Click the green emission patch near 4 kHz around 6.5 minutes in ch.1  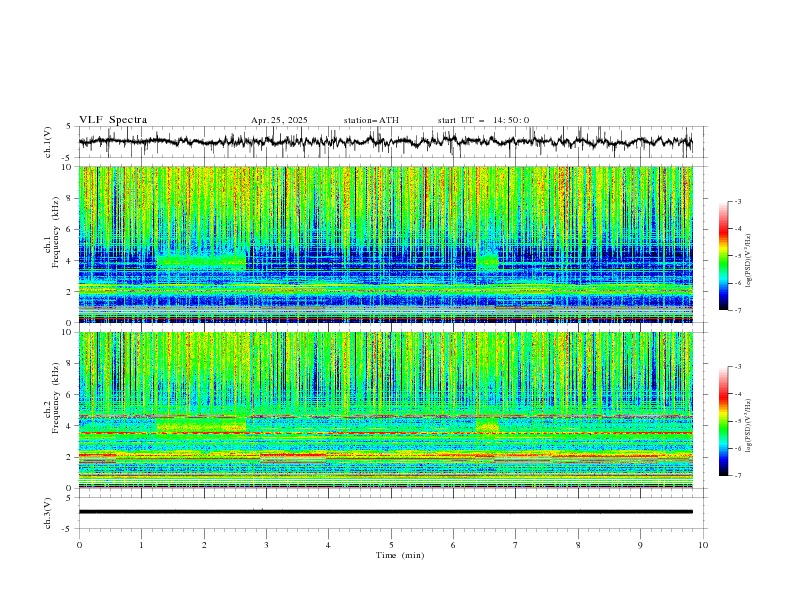487,261
